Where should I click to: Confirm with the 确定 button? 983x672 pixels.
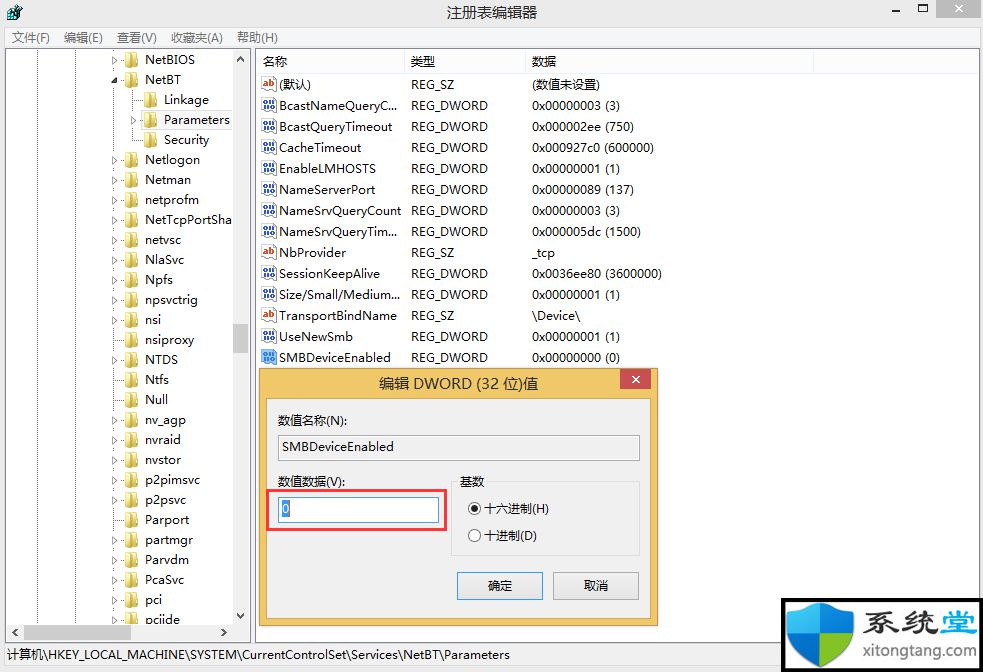click(x=500, y=585)
